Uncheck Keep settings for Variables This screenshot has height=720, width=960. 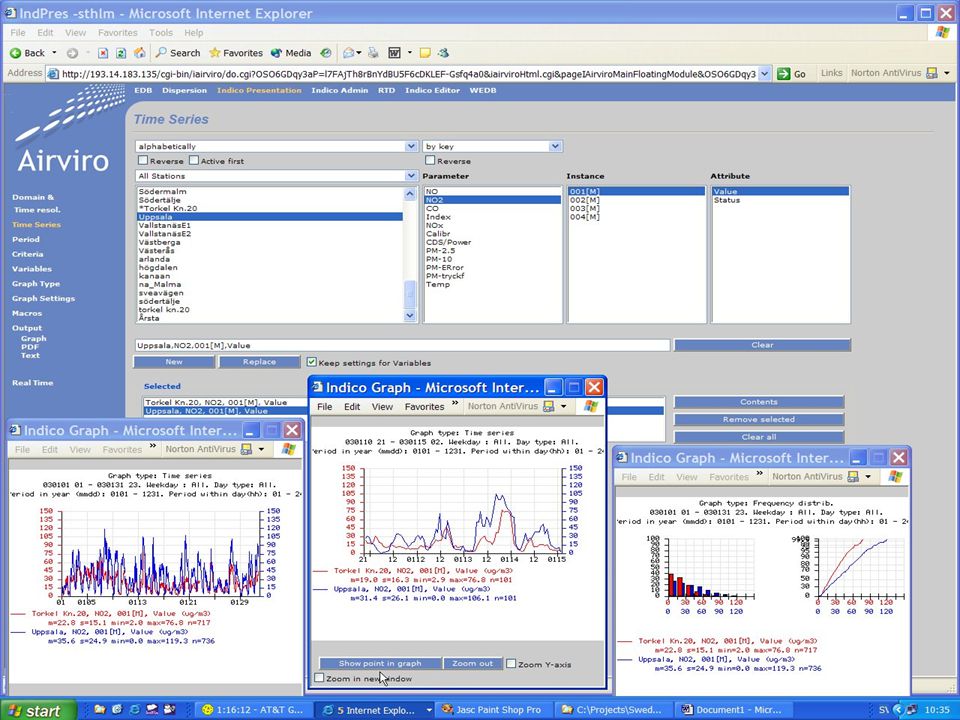click(x=312, y=362)
